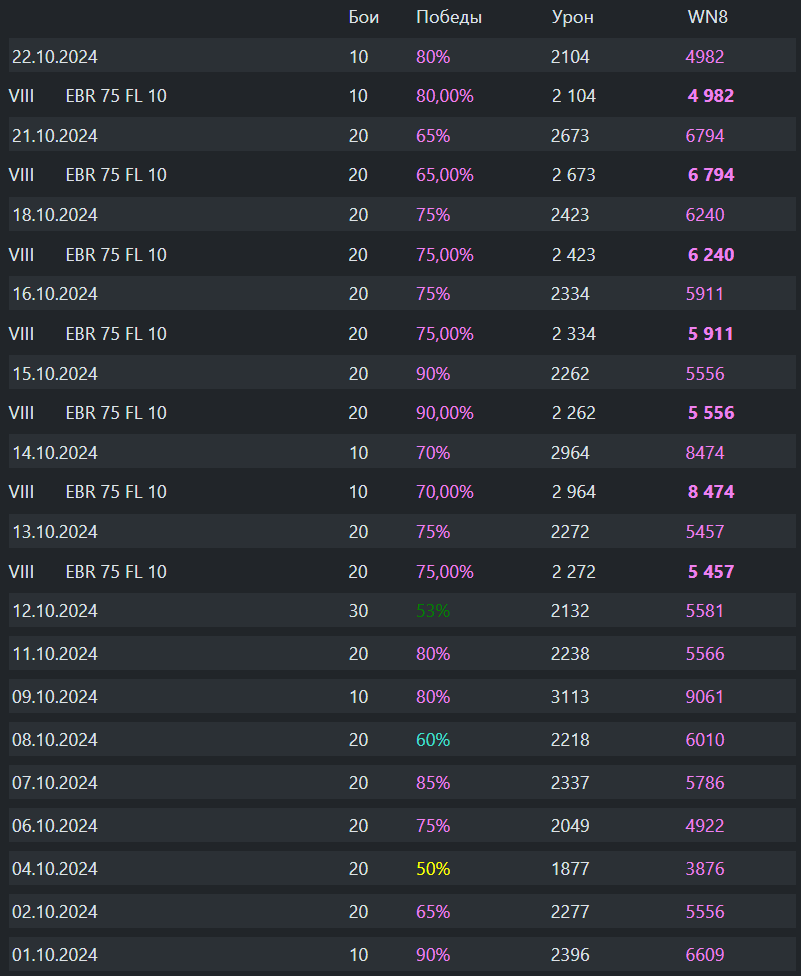The image size is (801, 976).
Task: Expand the 12.10.2024 date row
Action: click(x=55, y=611)
